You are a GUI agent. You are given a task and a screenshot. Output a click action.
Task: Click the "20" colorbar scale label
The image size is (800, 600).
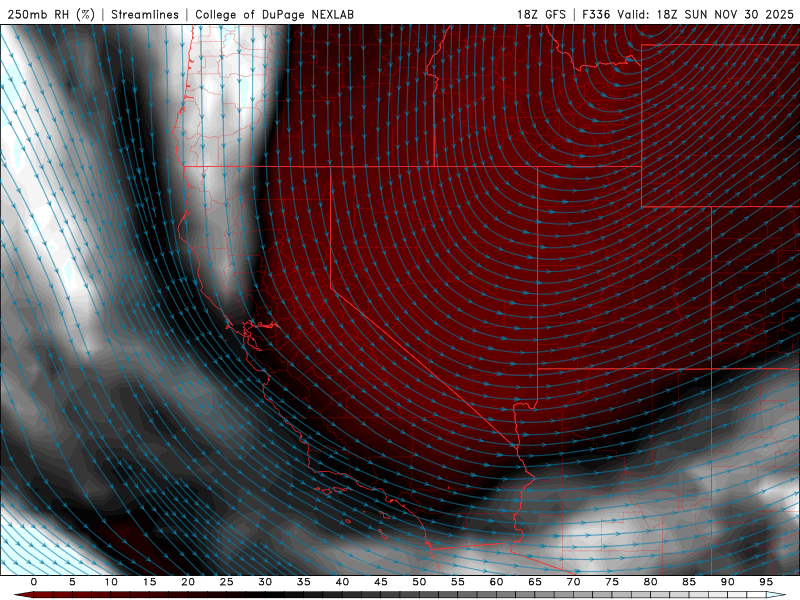click(188, 582)
